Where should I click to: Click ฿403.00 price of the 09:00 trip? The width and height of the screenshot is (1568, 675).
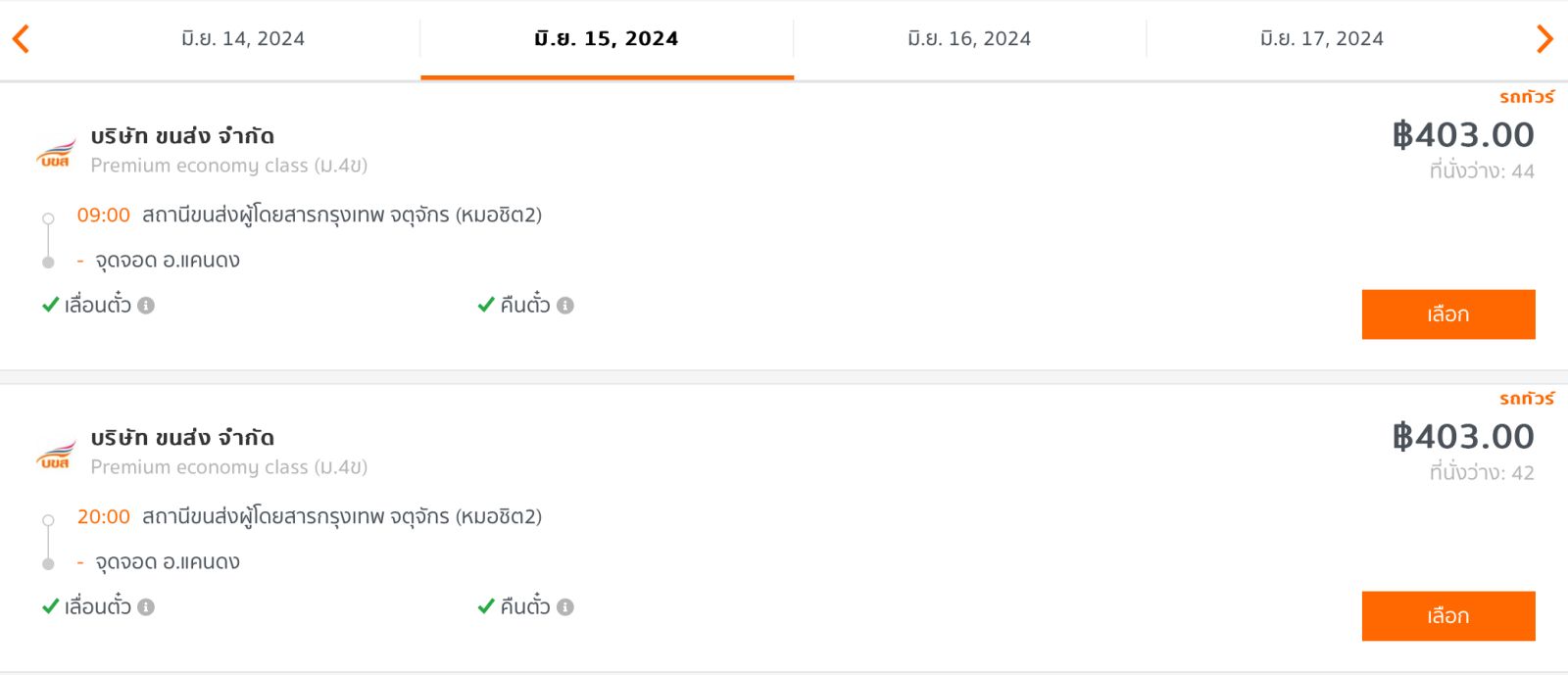click(1463, 134)
